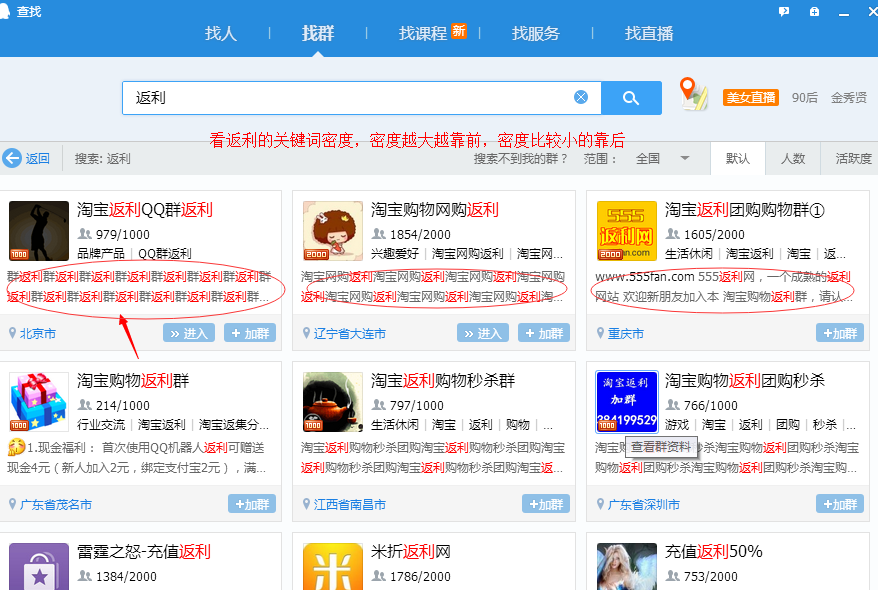This screenshot has height=590, width=878.
Task: Sort results by 人数
Action: click(793, 159)
